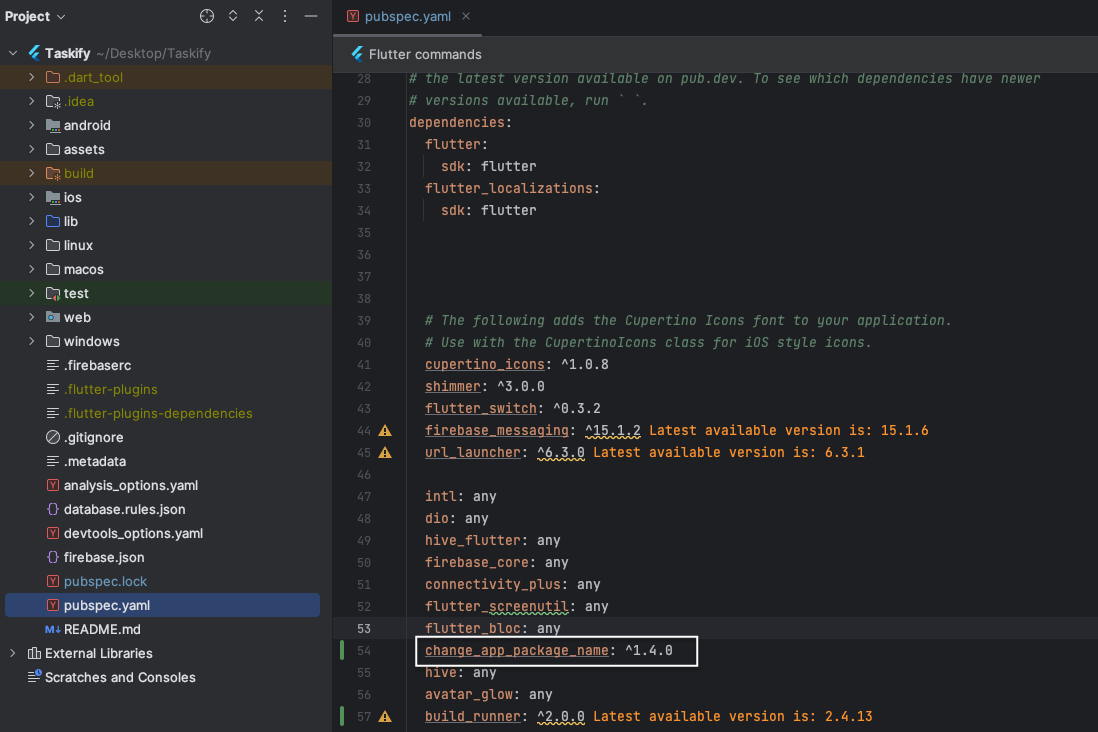Expand the External Libraries node

coord(13,653)
